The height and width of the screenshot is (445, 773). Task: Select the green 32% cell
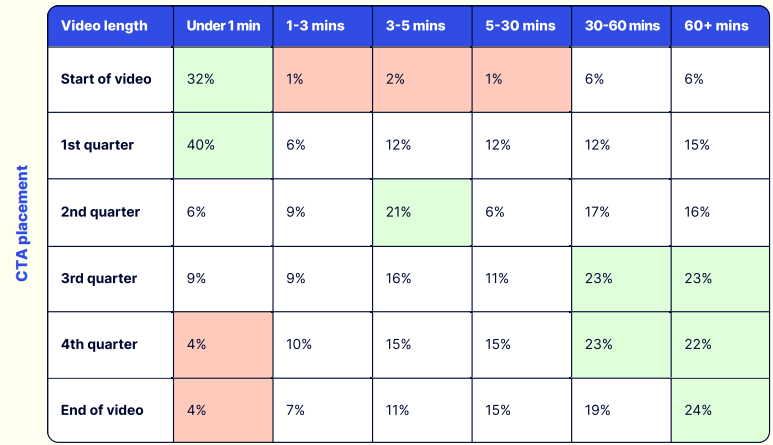point(222,79)
